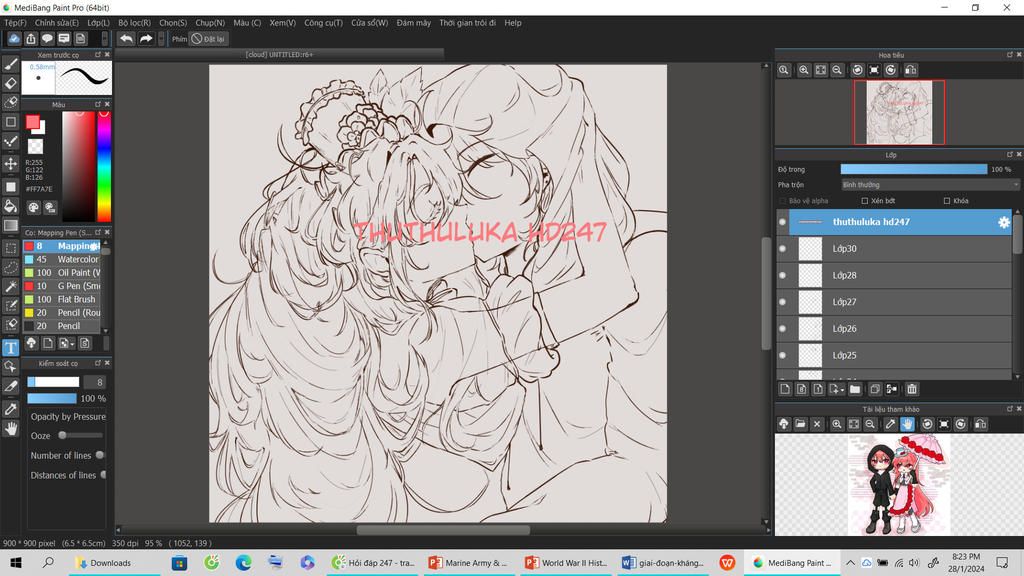The height and width of the screenshot is (576, 1024).
Task: Click the color palette icon in Color panel
Action: (x=33, y=208)
